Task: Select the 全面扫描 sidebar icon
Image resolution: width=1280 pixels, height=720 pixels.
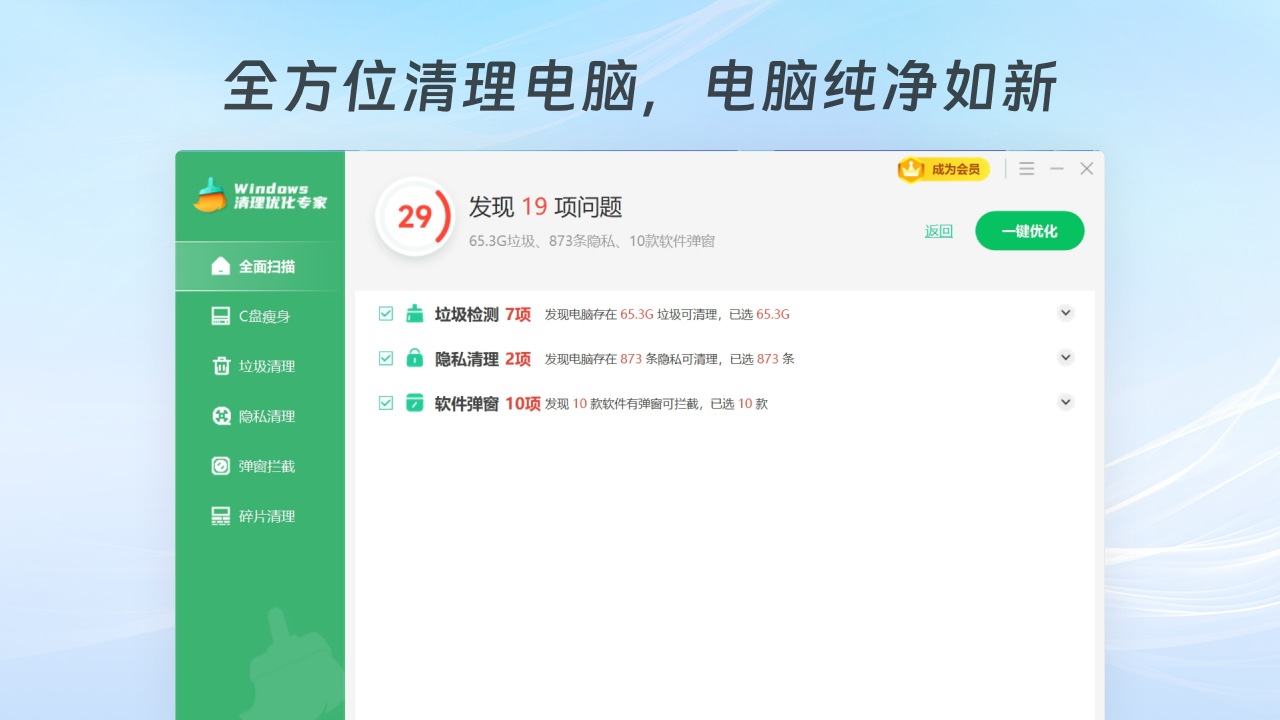Action: click(x=221, y=266)
